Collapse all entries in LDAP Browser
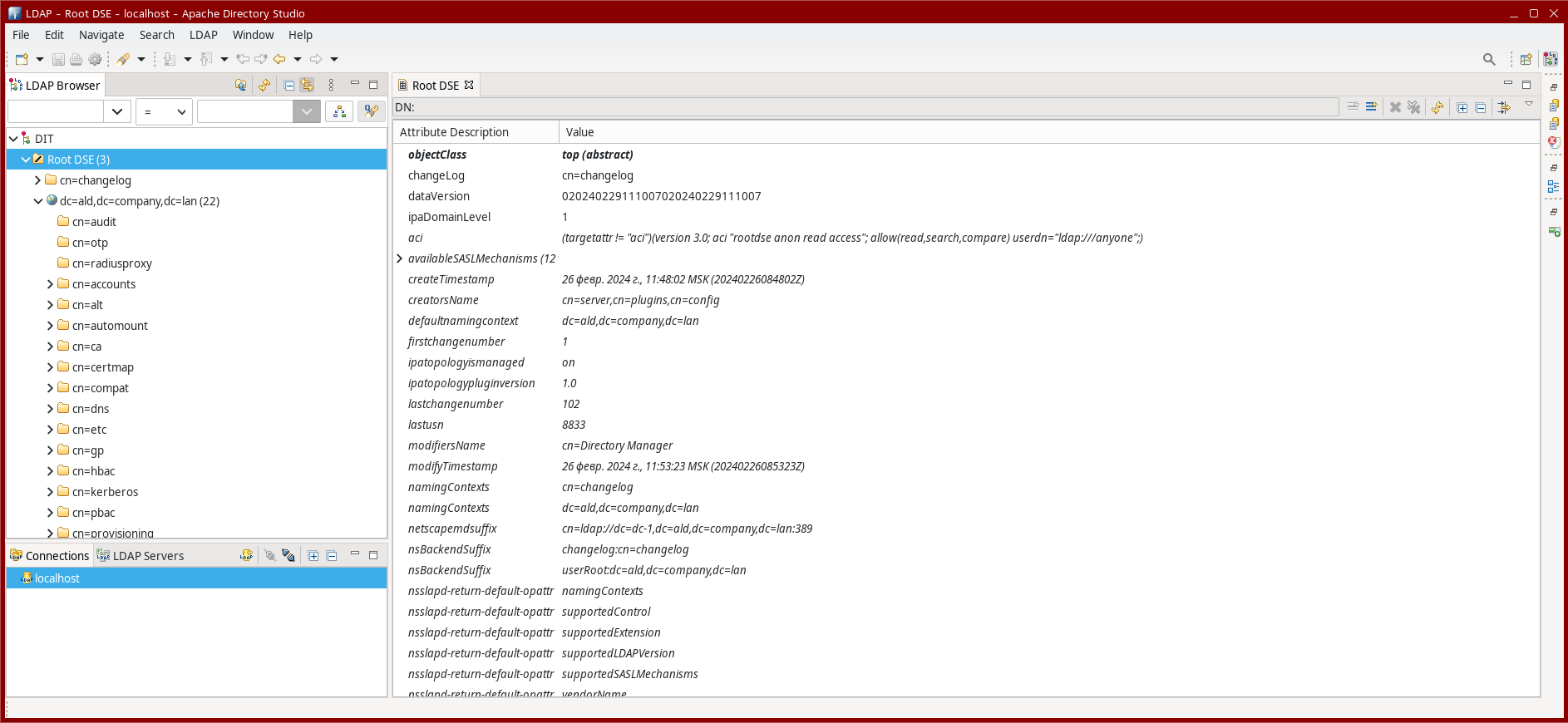 (288, 85)
